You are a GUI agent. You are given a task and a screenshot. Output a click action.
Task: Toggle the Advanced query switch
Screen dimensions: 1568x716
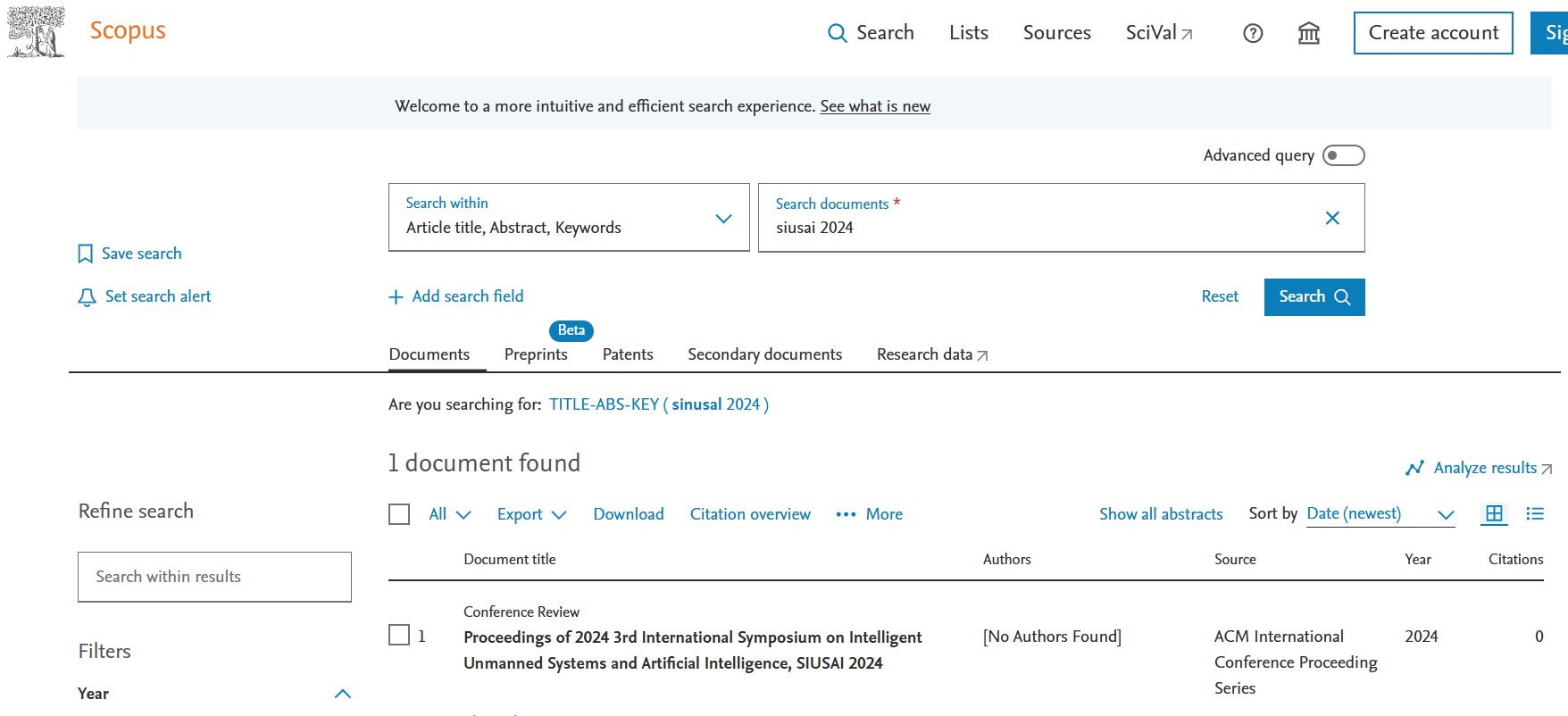pyautogui.click(x=1344, y=155)
